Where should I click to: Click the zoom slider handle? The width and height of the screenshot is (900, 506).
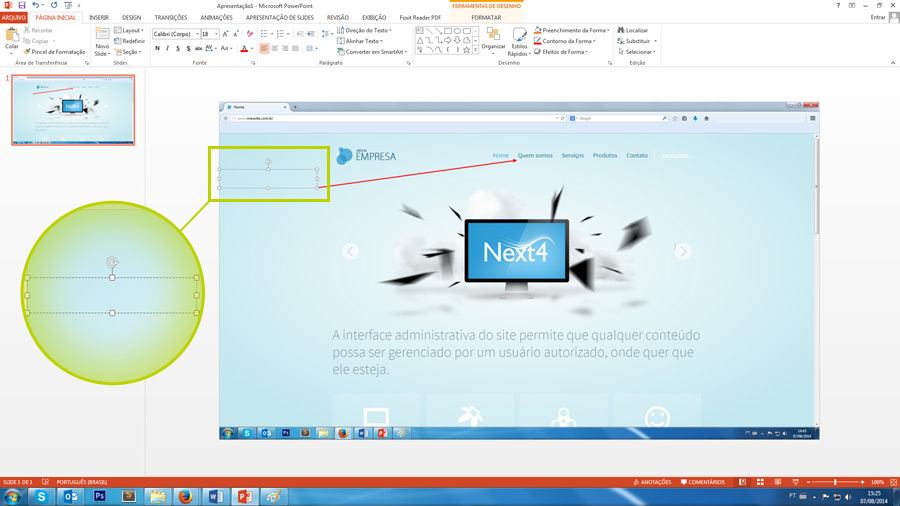point(835,482)
